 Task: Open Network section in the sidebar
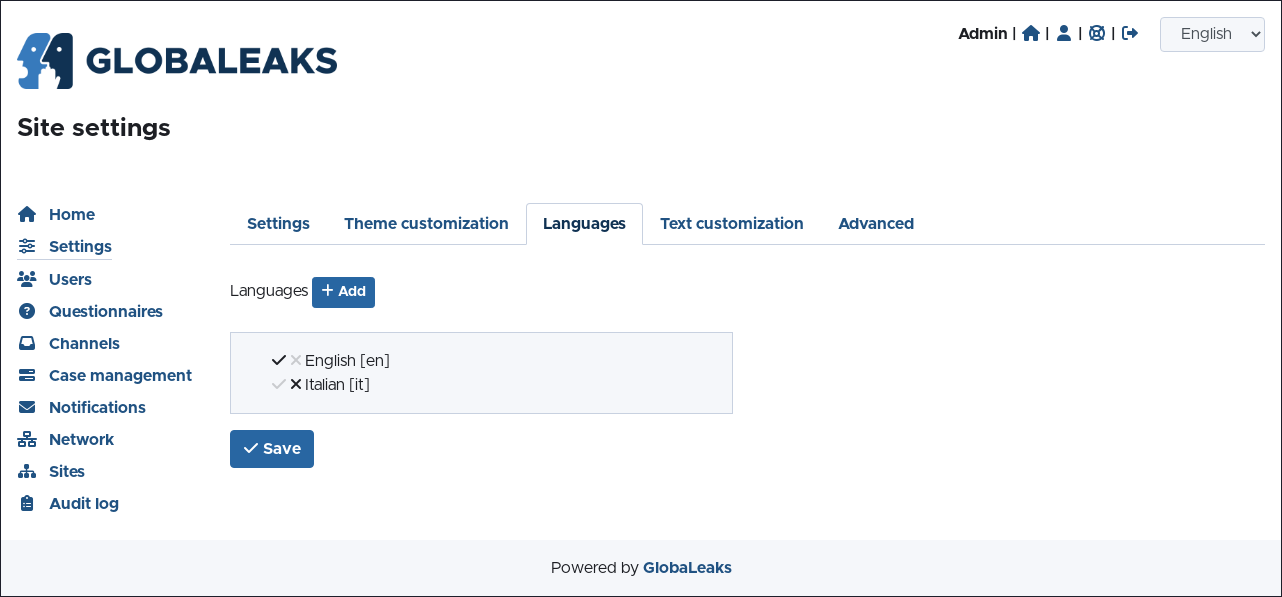81,439
